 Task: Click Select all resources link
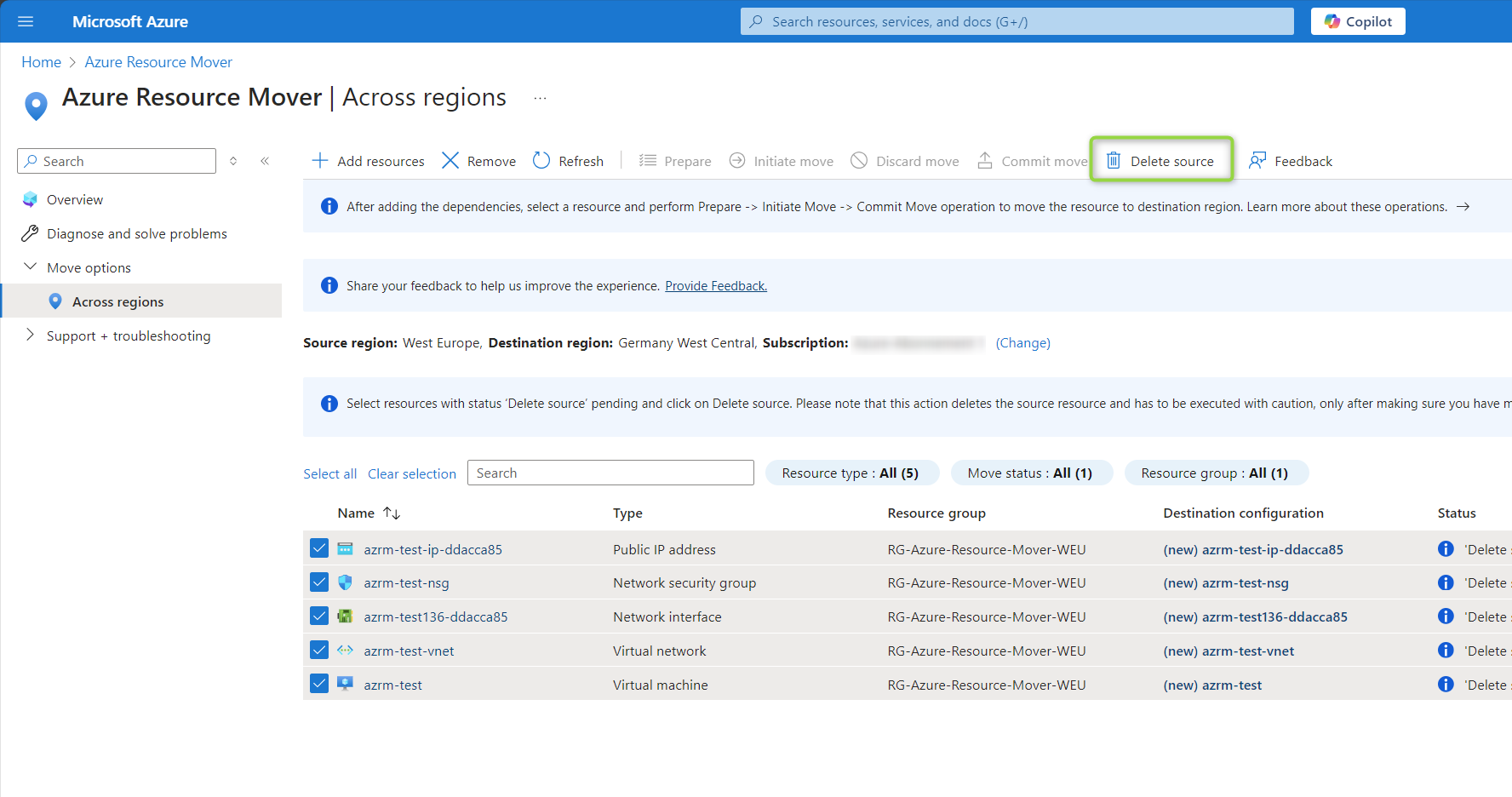pos(330,473)
